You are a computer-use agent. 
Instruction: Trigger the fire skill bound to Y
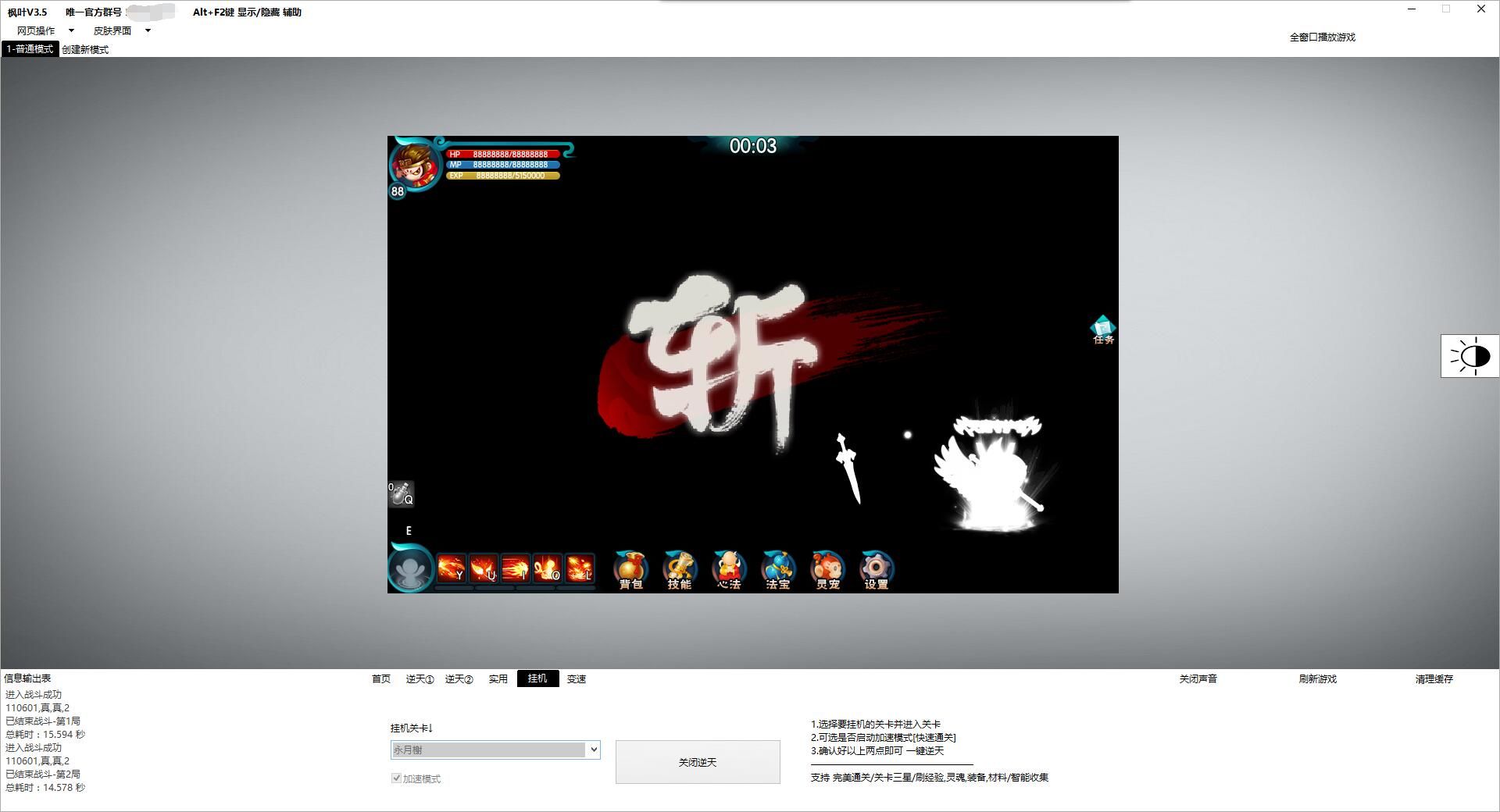tap(451, 568)
